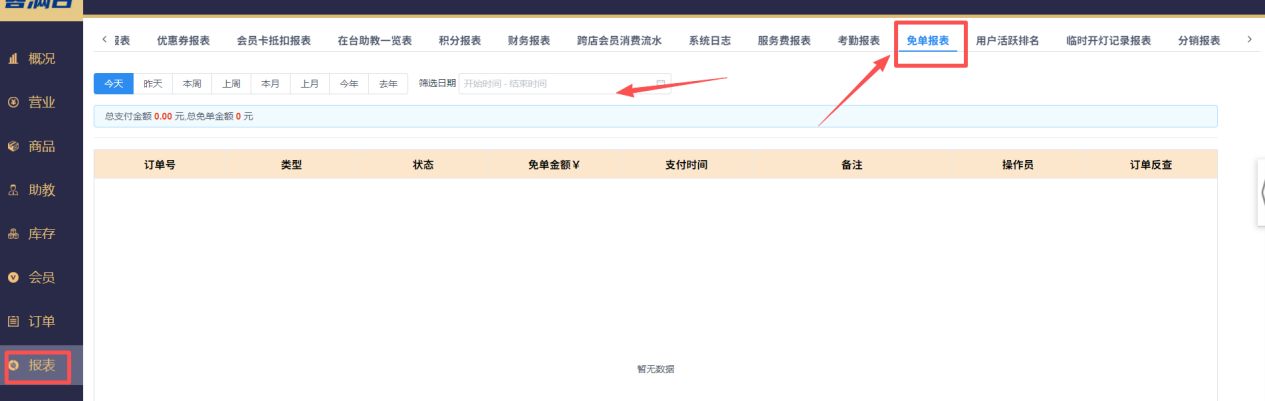Select the 今年 date range
The width and height of the screenshot is (1265, 401).
coord(349,84)
